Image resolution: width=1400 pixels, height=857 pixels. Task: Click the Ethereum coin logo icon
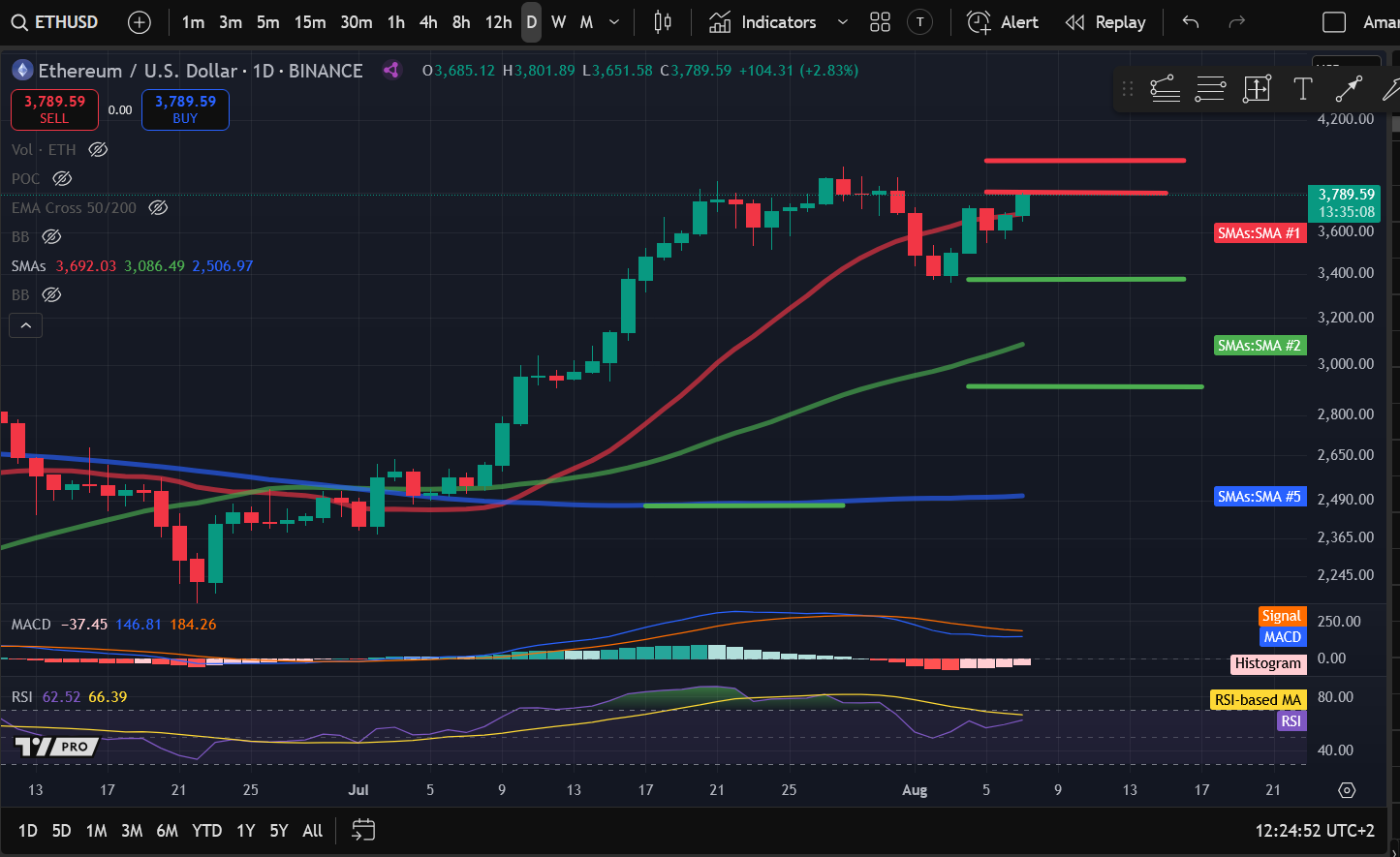click(x=21, y=70)
